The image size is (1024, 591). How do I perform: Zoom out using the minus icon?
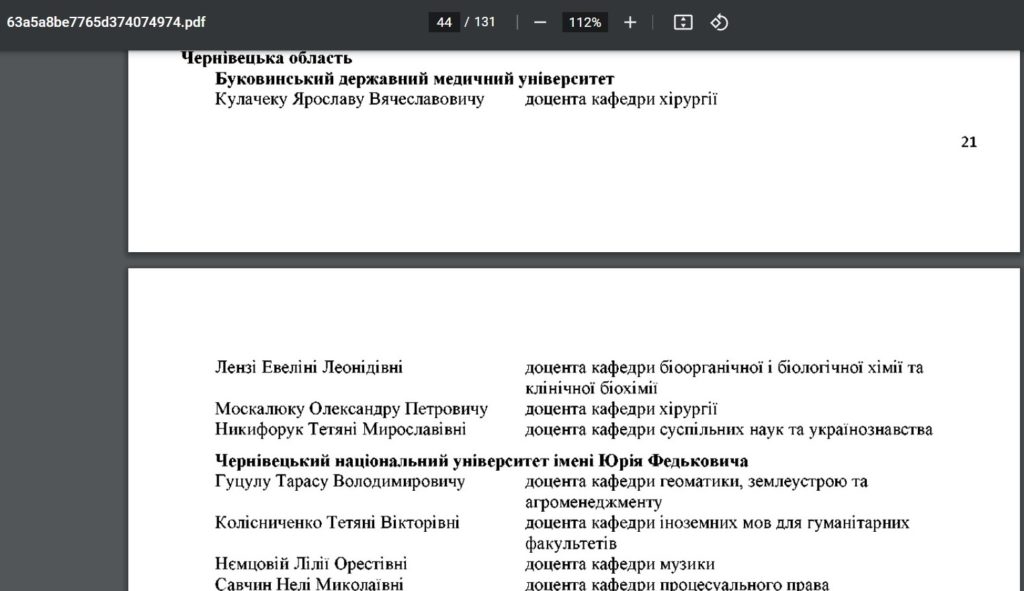pos(540,22)
